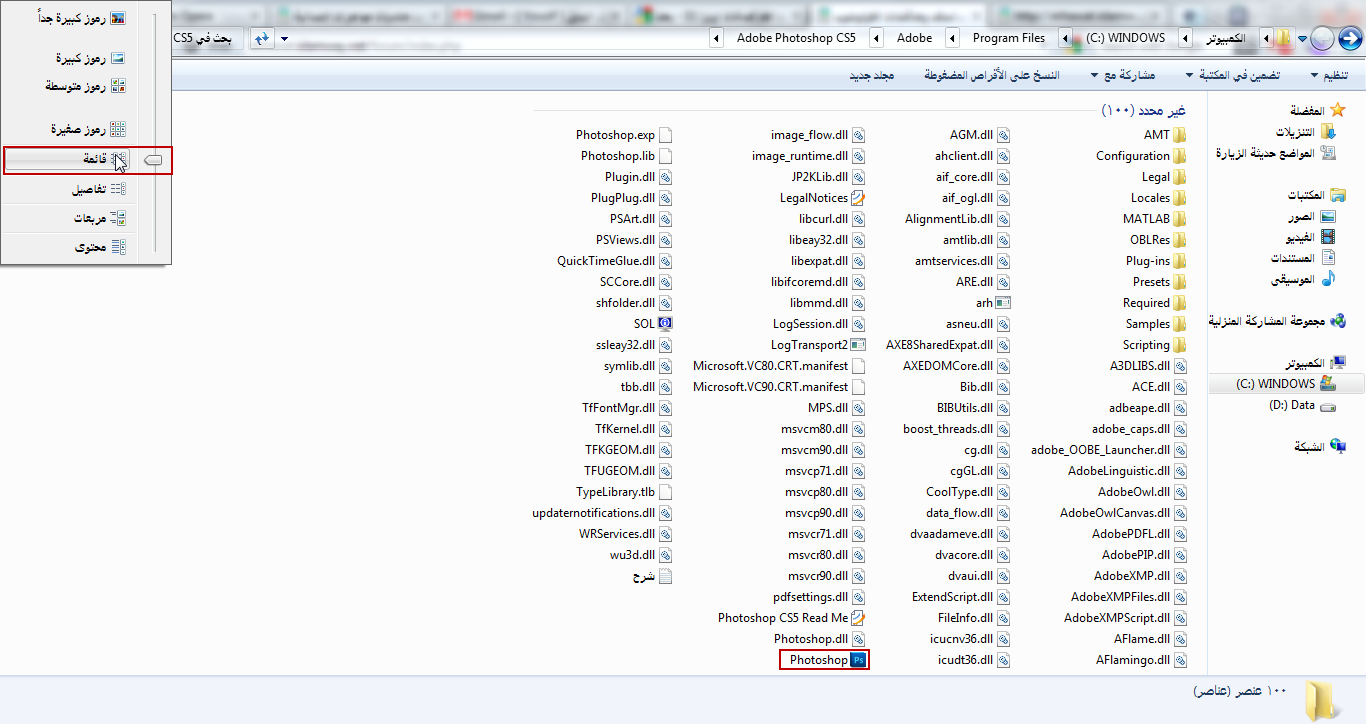Open الفيديو (Videos) library
The height and width of the screenshot is (724, 1366).
point(1310,237)
